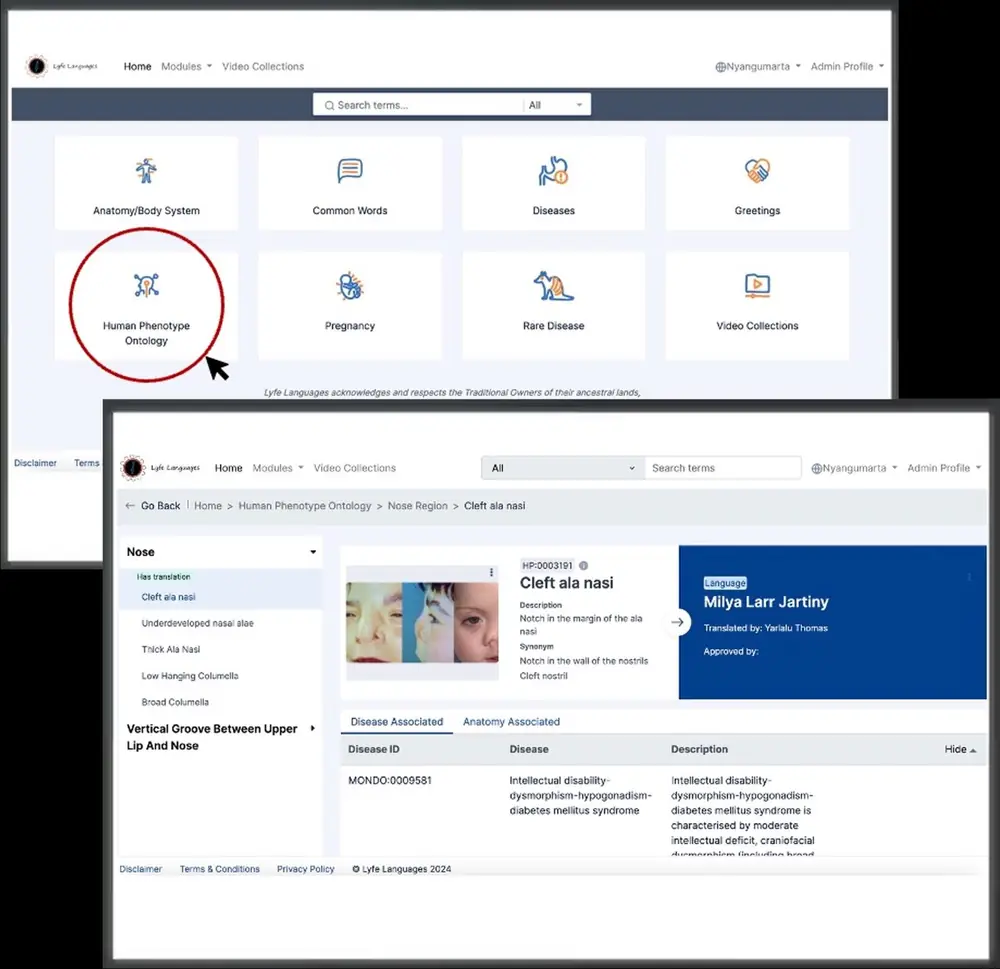Open Admin Profile dropdown in front window
Screen dimensions: 1000x969
point(944,468)
